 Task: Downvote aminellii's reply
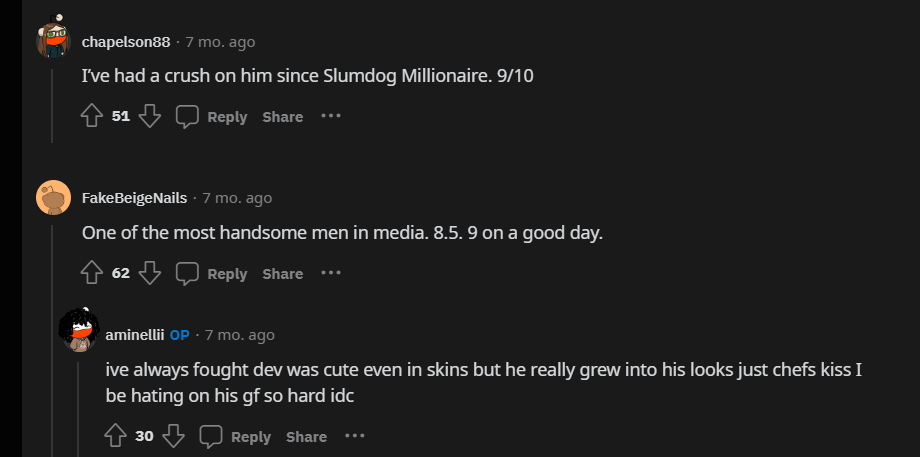point(174,436)
